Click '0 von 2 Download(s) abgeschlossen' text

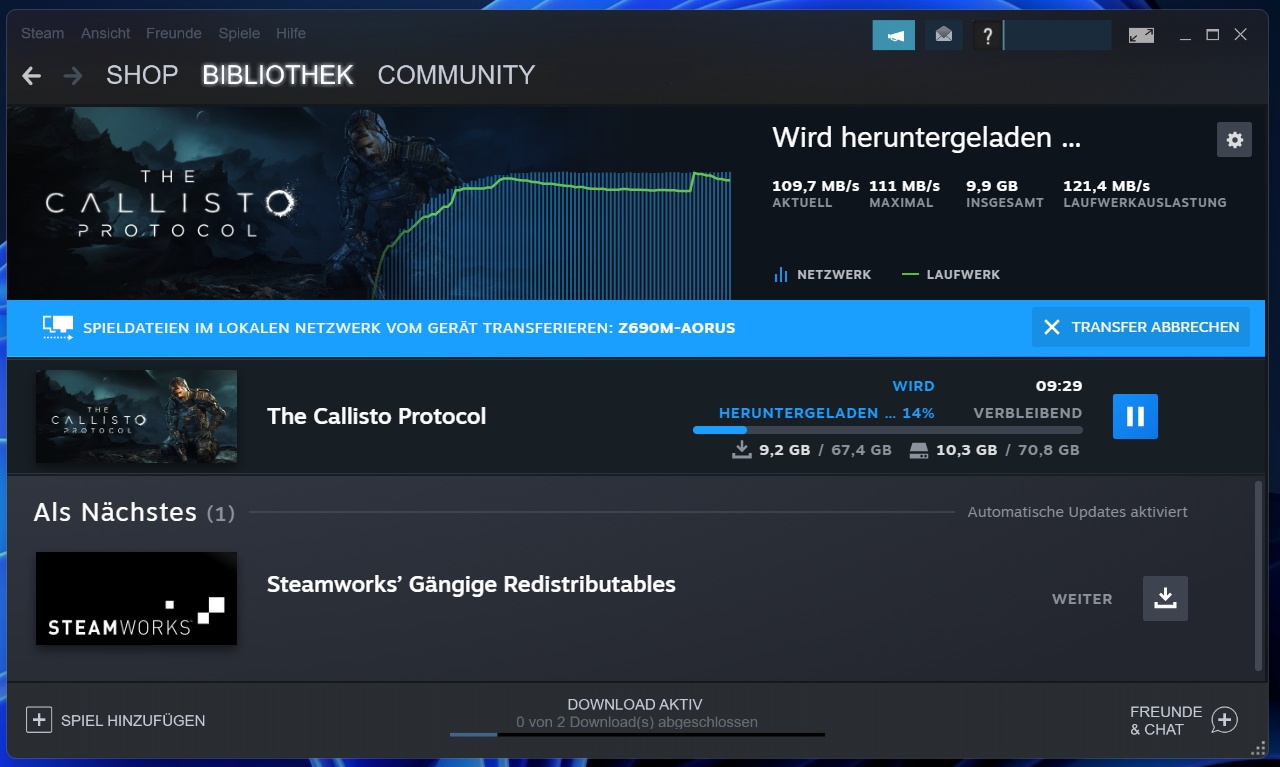point(637,722)
